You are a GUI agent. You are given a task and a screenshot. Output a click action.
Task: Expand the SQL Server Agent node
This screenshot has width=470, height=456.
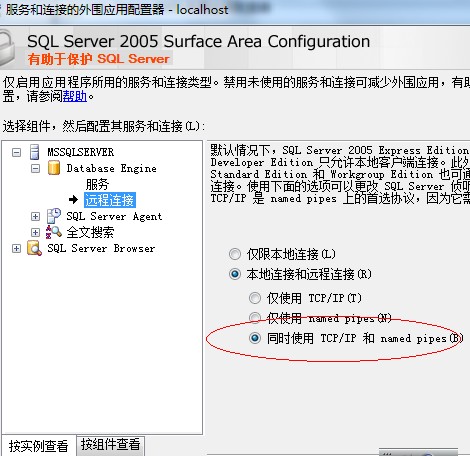[35, 217]
